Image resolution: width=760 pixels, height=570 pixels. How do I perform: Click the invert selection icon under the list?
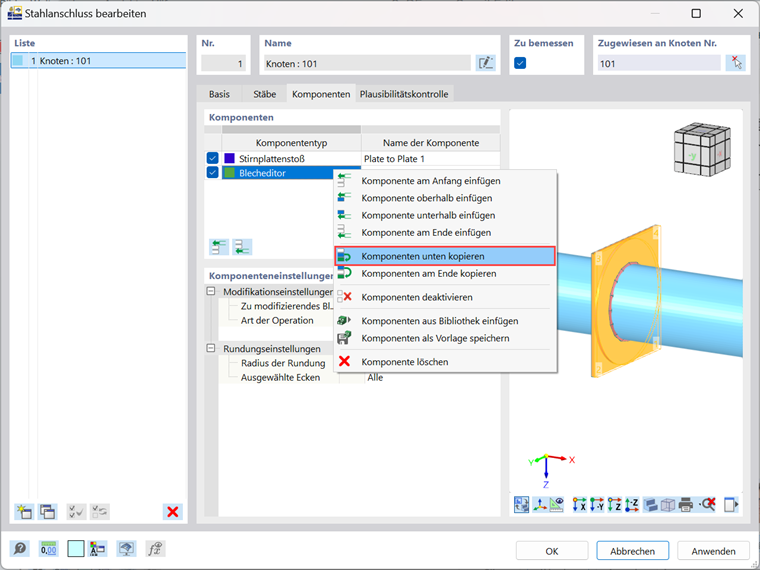[100, 511]
